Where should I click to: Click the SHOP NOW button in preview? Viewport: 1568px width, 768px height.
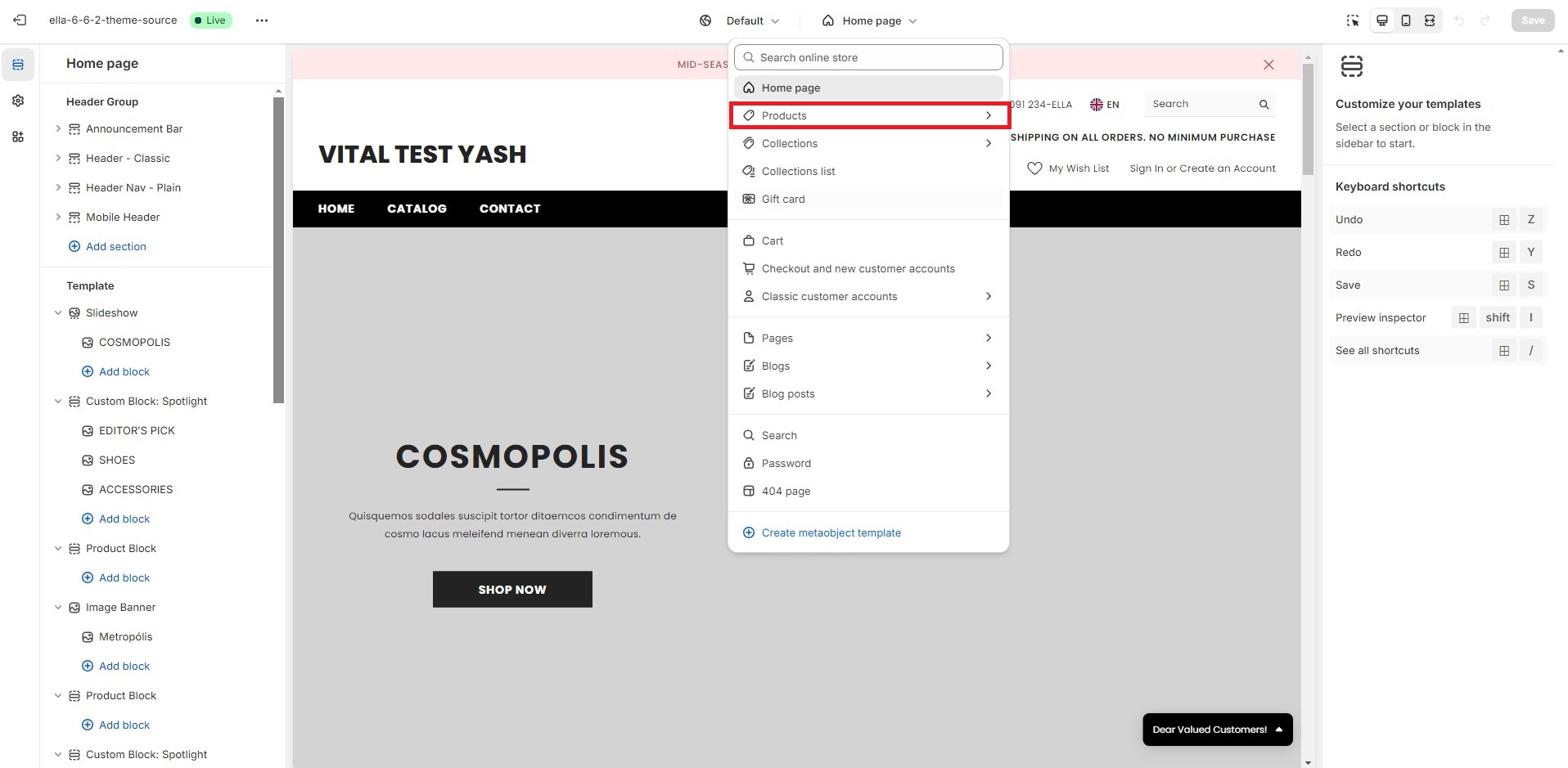512,589
